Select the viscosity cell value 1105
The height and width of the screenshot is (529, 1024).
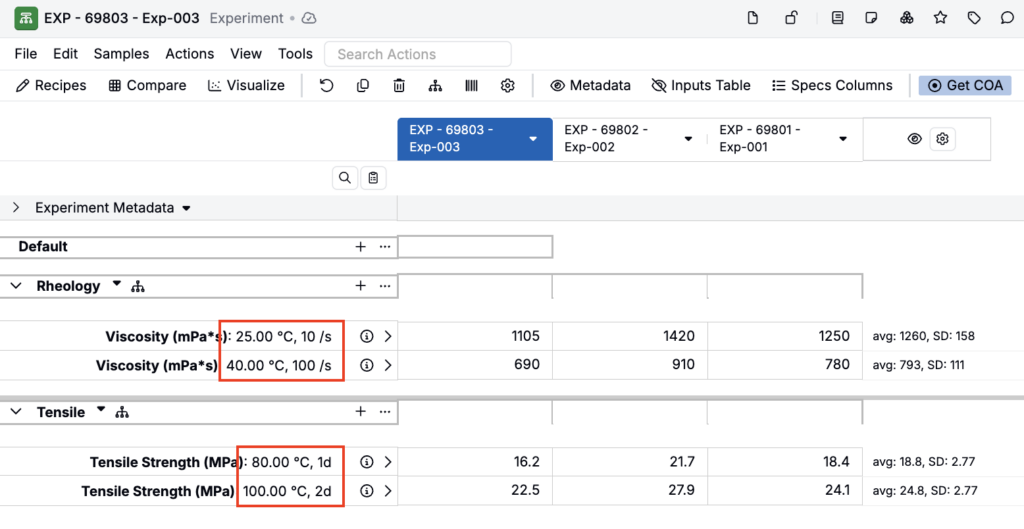(475, 336)
